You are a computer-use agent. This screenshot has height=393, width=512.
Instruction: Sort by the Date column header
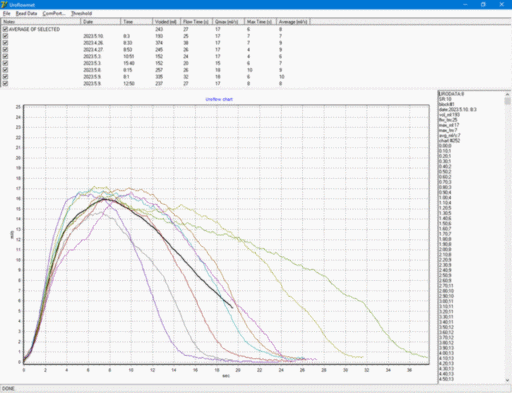click(101, 22)
